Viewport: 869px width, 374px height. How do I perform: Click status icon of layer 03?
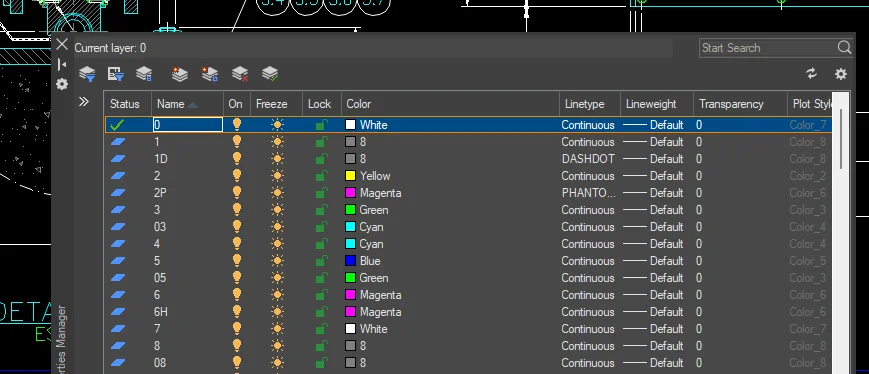click(x=117, y=227)
